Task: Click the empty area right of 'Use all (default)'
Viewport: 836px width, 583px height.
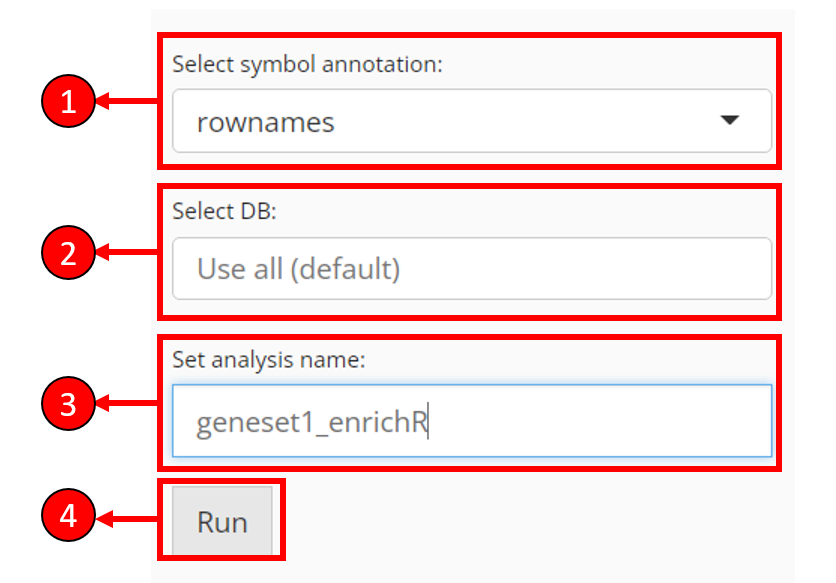Action: point(584,269)
